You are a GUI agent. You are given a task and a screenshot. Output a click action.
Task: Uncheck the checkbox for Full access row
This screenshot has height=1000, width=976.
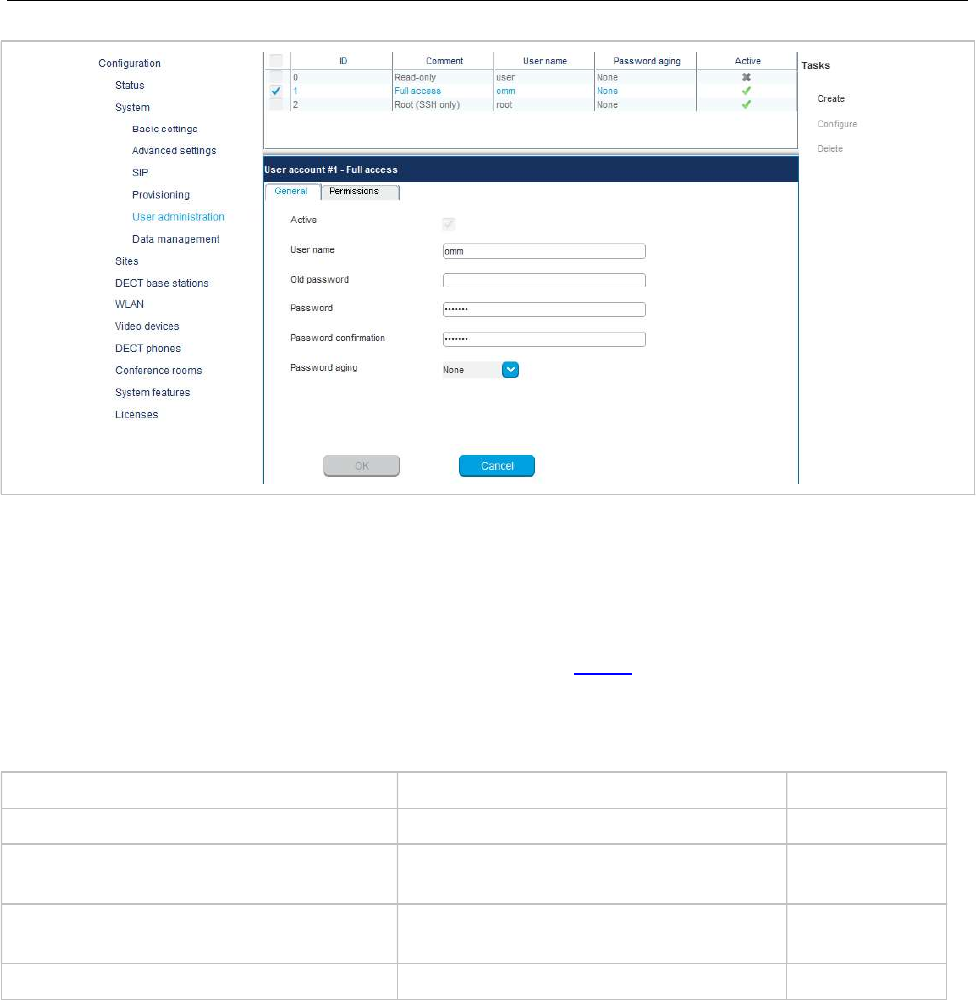coord(276,91)
